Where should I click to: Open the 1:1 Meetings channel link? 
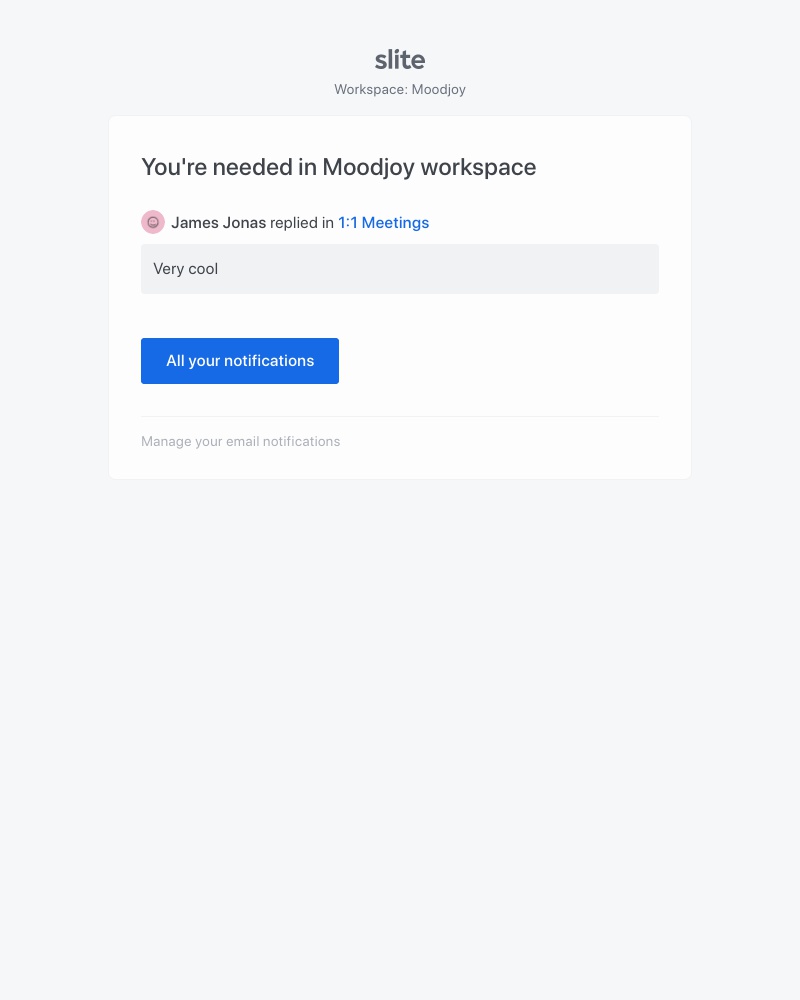click(383, 222)
